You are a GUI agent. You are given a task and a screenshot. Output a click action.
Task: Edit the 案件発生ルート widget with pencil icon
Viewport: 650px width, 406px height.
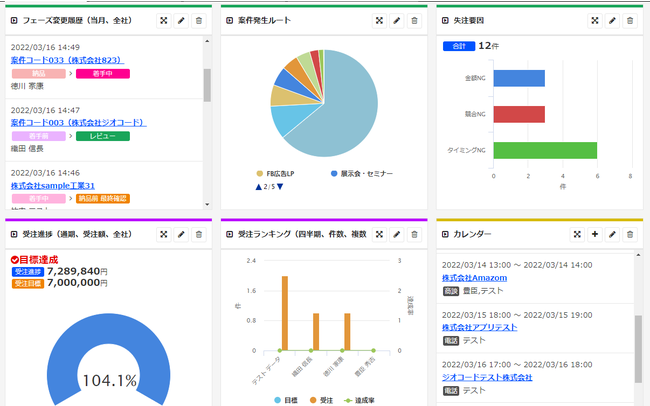pos(397,20)
